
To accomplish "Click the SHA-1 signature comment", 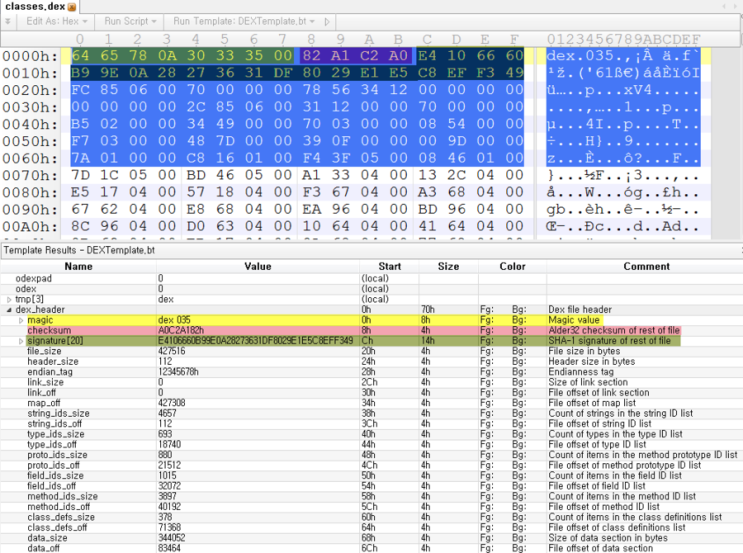I will 609,341.
